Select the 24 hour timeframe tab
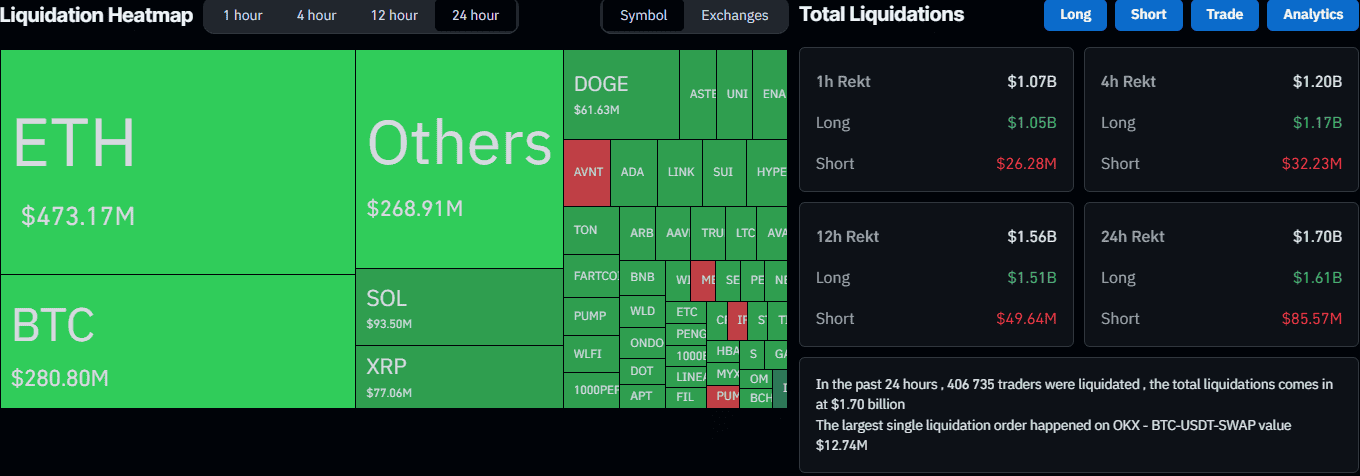The width and height of the screenshot is (1360, 476). coord(475,15)
